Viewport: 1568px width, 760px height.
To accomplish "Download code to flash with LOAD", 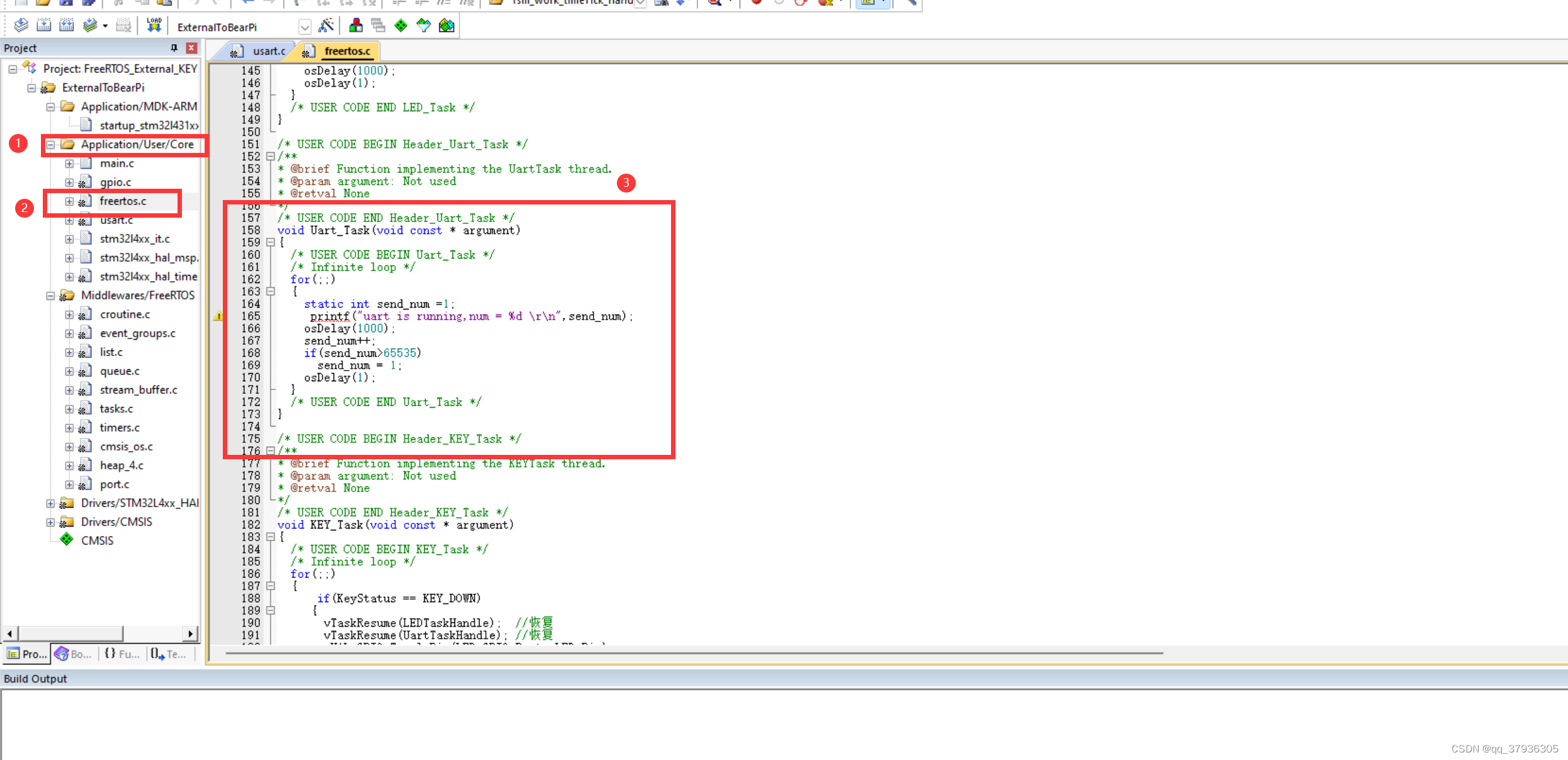I will (153, 26).
